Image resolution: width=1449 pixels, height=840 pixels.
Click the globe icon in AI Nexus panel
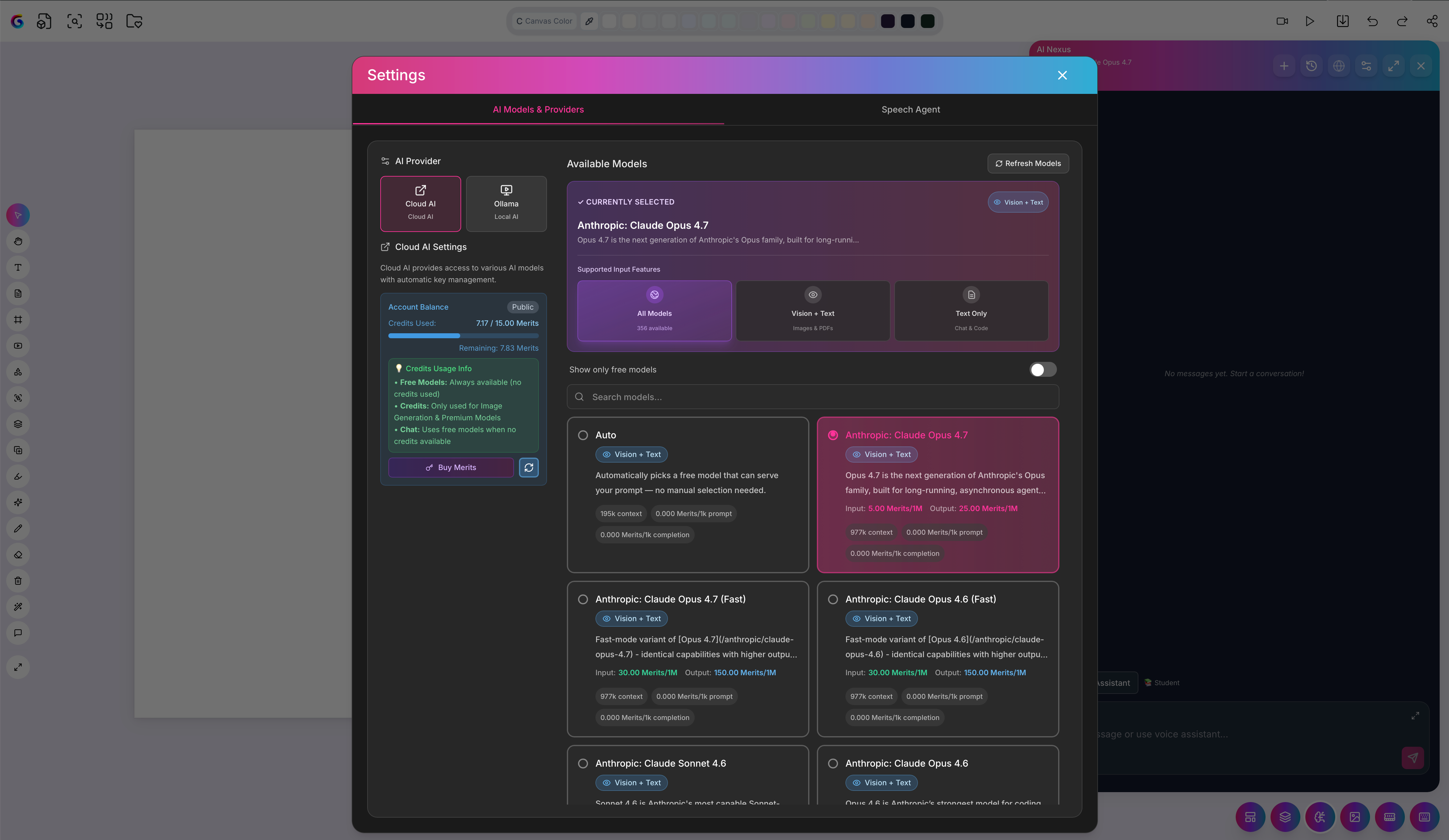tap(1339, 66)
